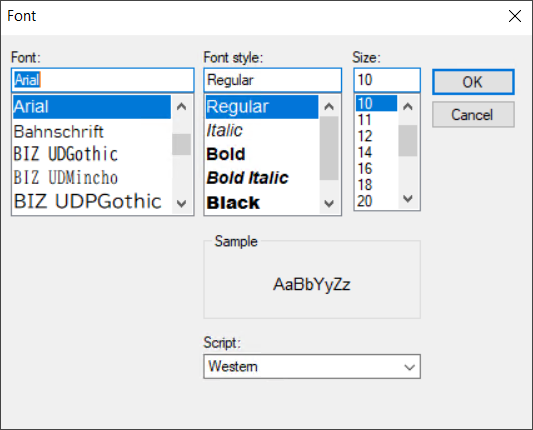Select size 11 in list
Image resolution: width=533 pixels, height=430 pixels.
coord(376,120)
